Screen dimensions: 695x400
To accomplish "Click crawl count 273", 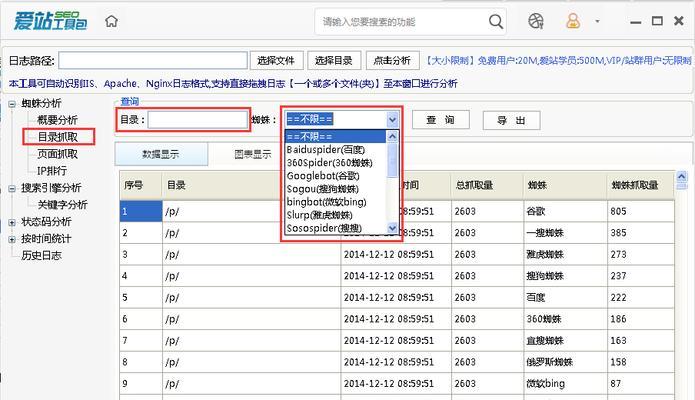I will coord(641,254).
